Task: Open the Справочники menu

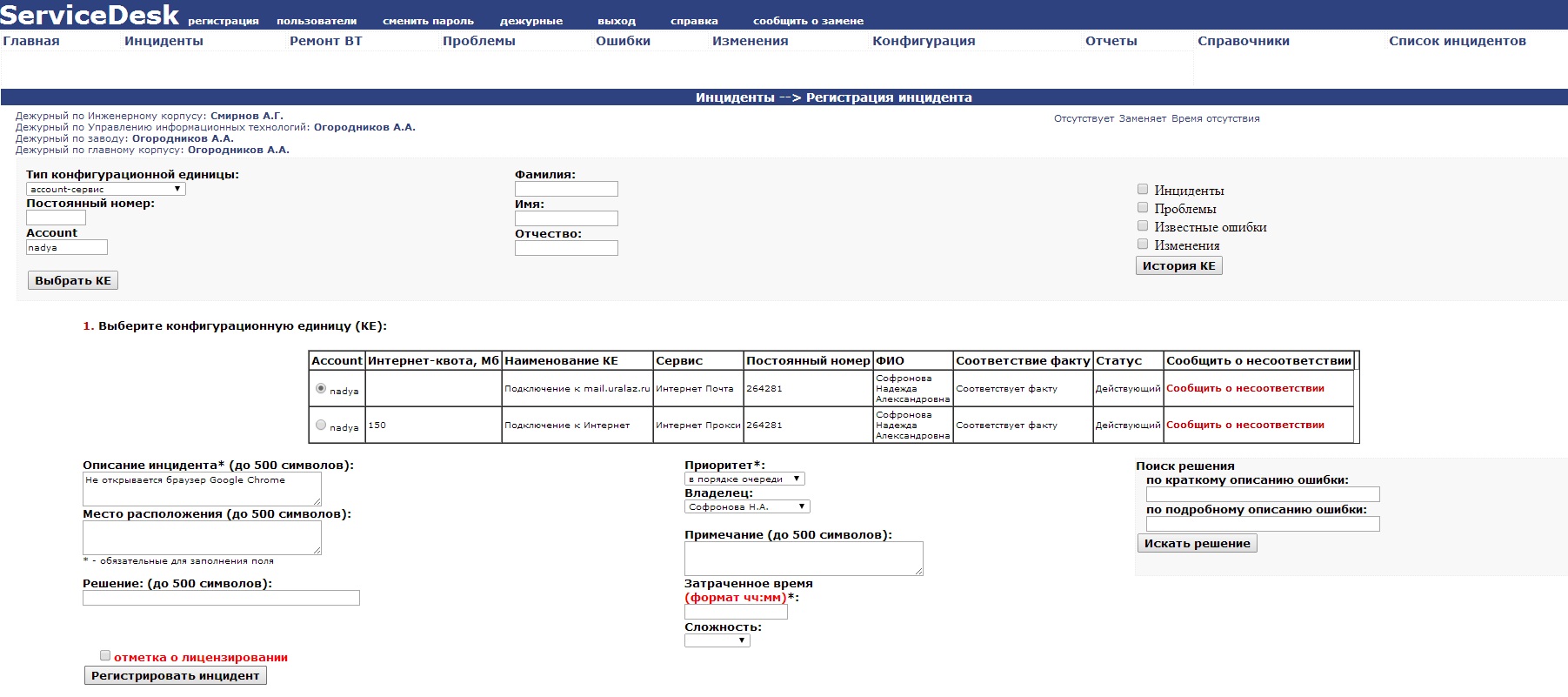Action: click(1244, 41)
